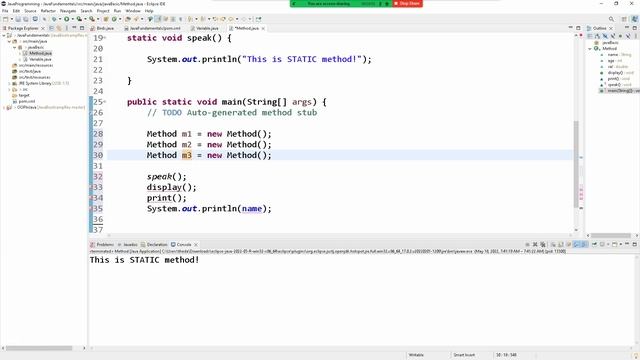Toggle Hide Fields in Outline toolbar
The height and width of the screenshot is (360, 640).
[x=605, y=36]
